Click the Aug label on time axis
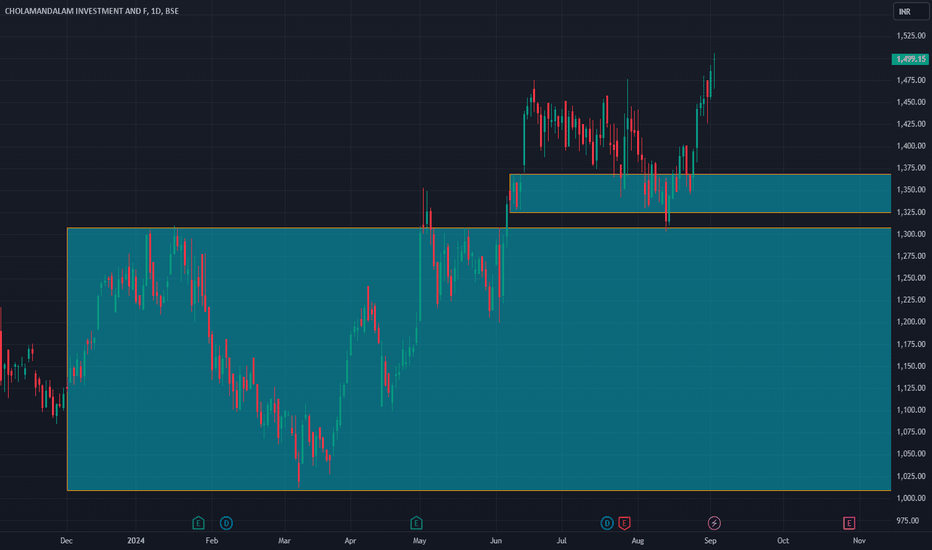The image size is (932, 550). click(x=638, y=540)
